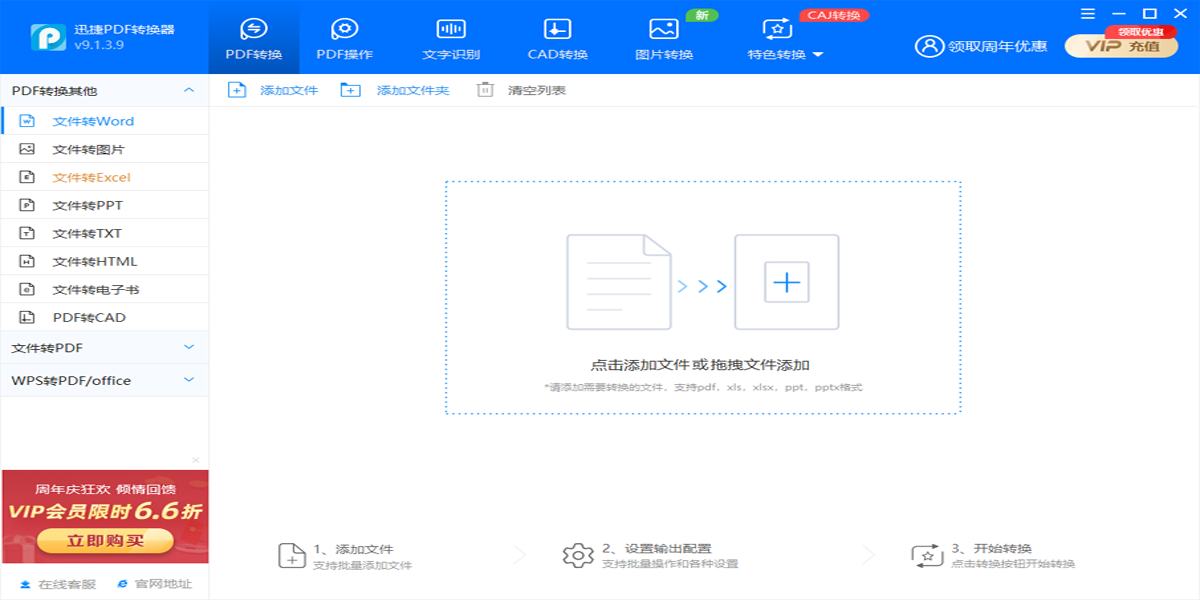The width and height of the screenshot is (1200, 600).
Task: Open the hamburger menu at top right
Action: (x=1086, y=14)
